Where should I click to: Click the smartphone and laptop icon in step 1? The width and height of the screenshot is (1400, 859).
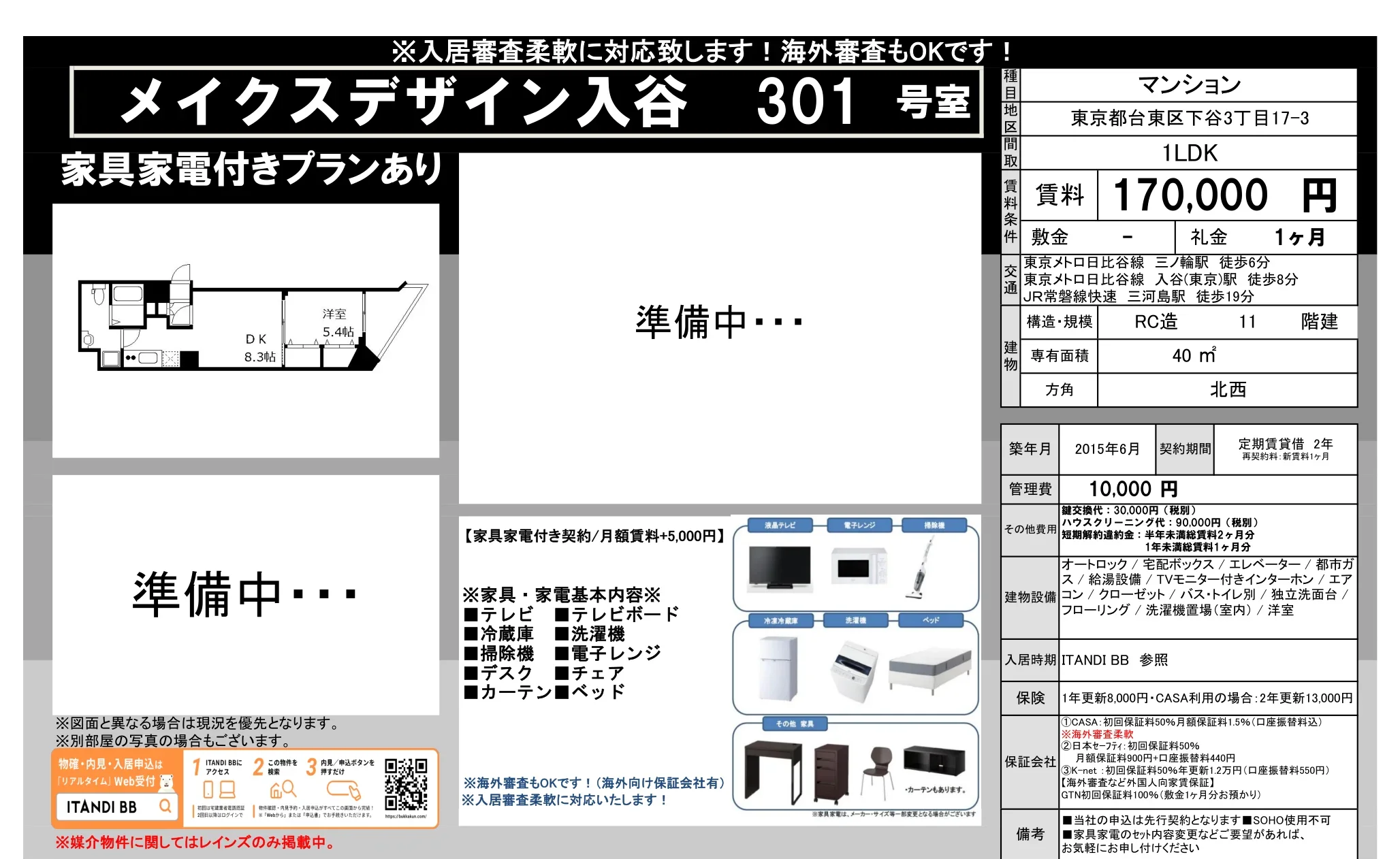click(x=221, y=790)
